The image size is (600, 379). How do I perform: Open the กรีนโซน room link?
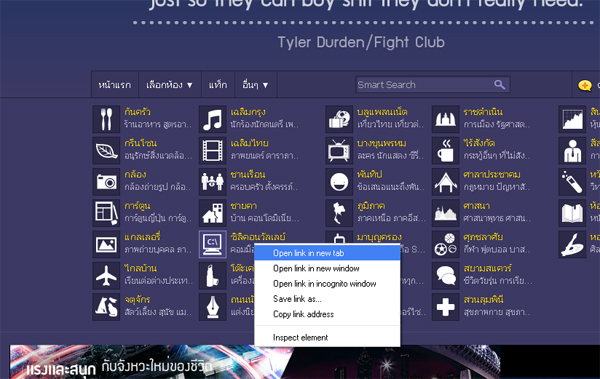[x=140, y=143]
